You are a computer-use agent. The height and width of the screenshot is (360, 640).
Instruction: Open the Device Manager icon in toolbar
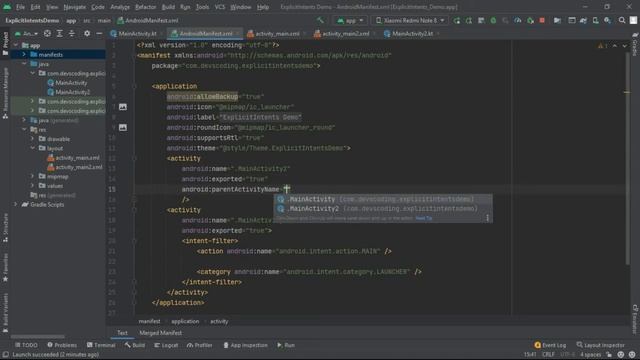(596, 20)
